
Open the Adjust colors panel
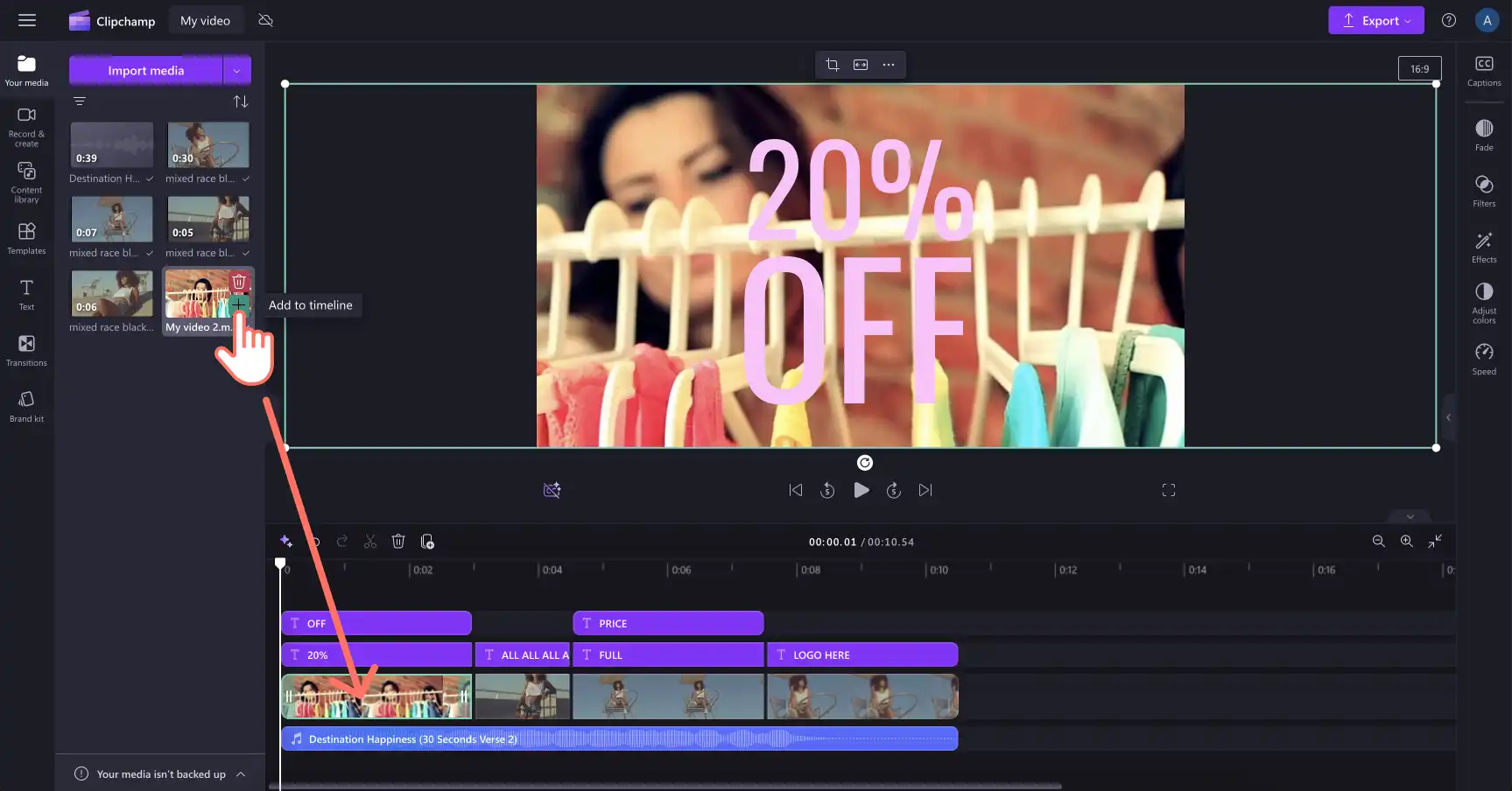click(1484, 302)
